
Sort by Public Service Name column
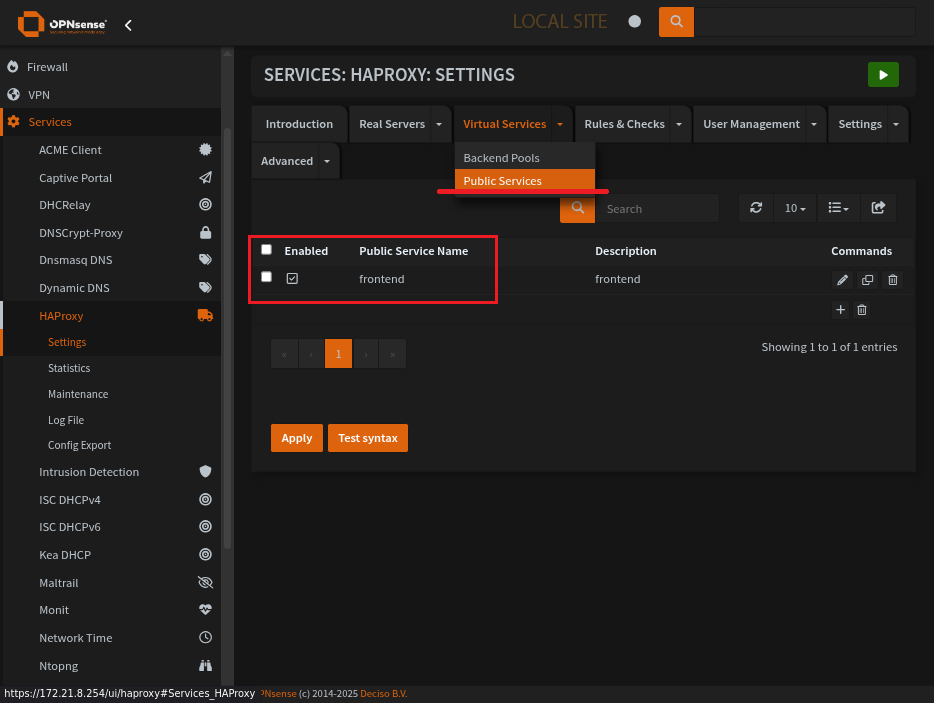coord(413,251)
